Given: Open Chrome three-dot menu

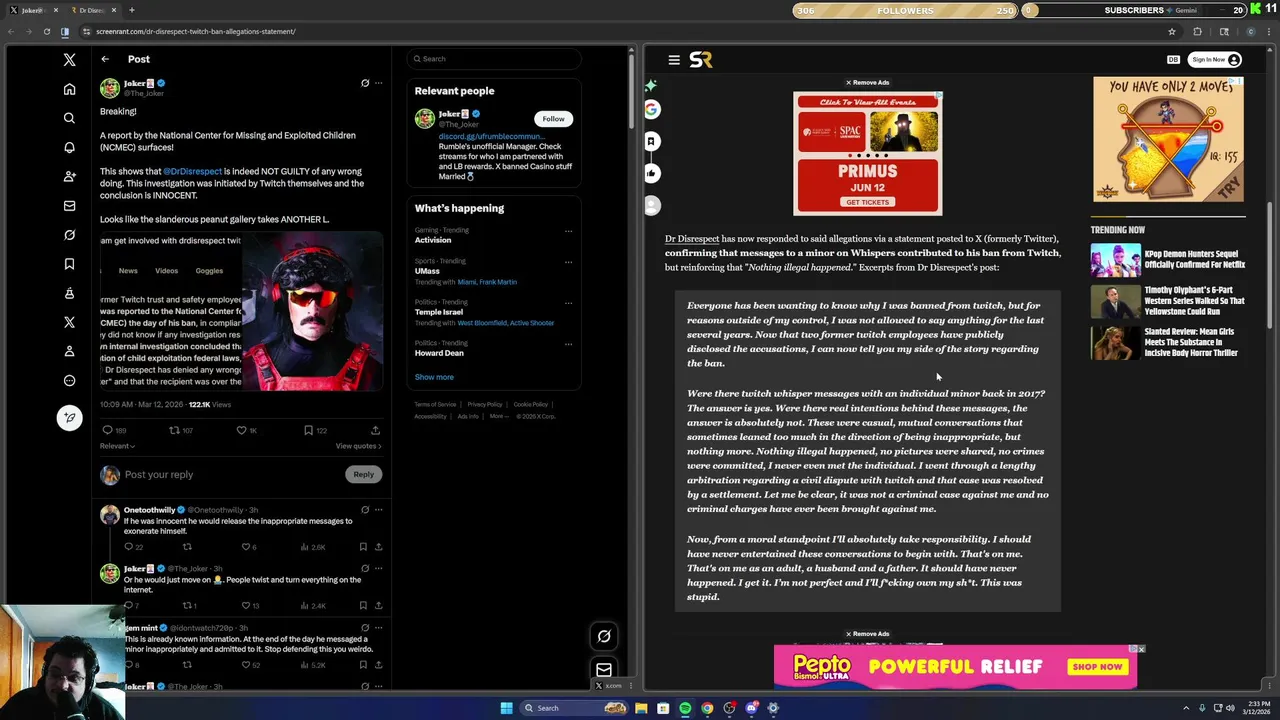Looking at the screenshot, I should click(x=1270, y=31).
